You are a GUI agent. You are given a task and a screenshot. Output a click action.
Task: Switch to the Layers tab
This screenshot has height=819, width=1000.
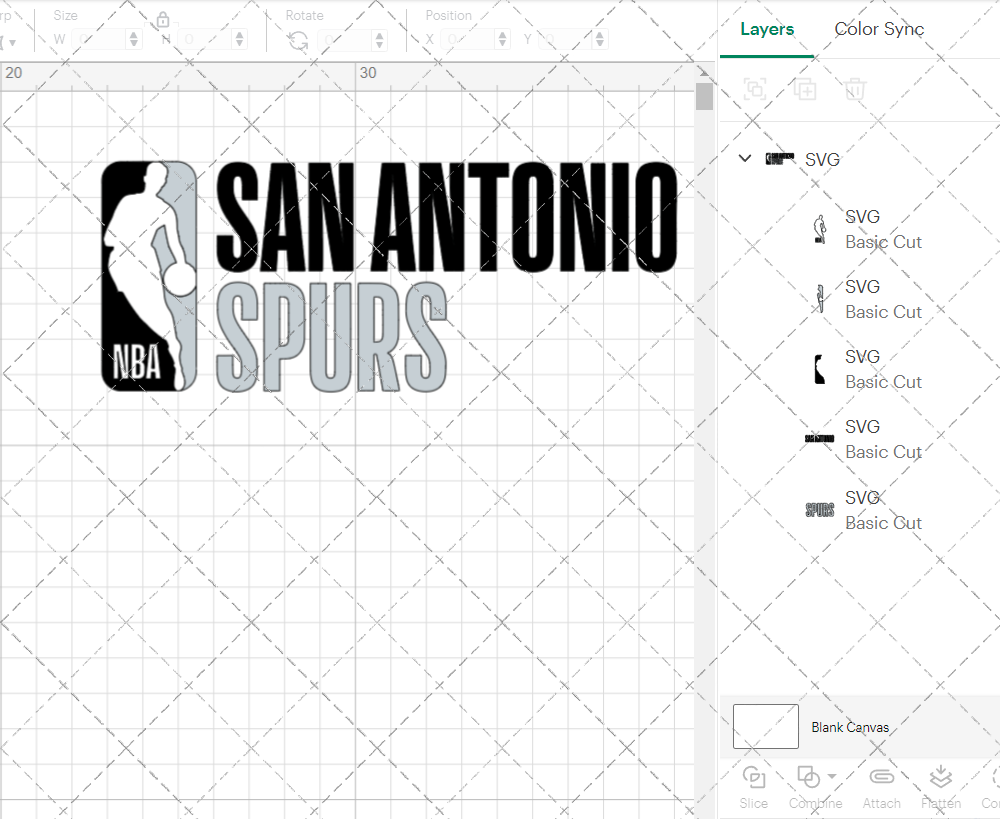coord(767,29)
